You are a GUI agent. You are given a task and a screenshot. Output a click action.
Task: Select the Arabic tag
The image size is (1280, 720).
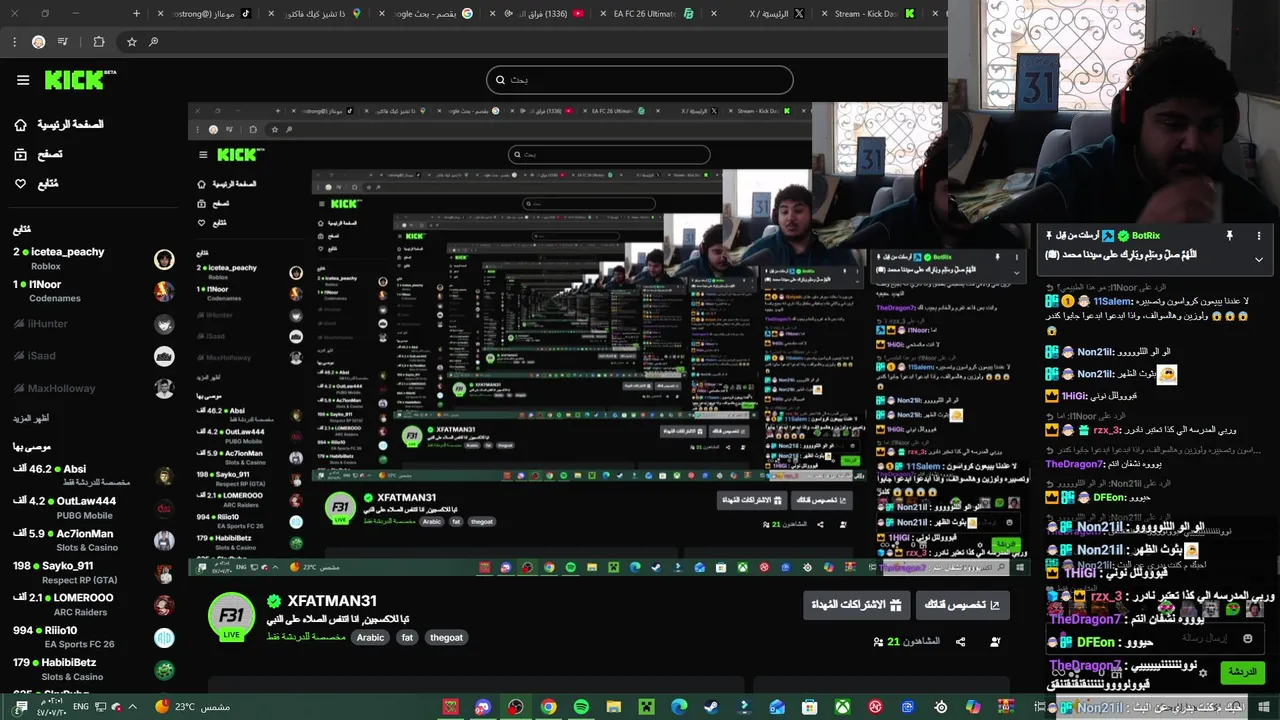(370, 637)
